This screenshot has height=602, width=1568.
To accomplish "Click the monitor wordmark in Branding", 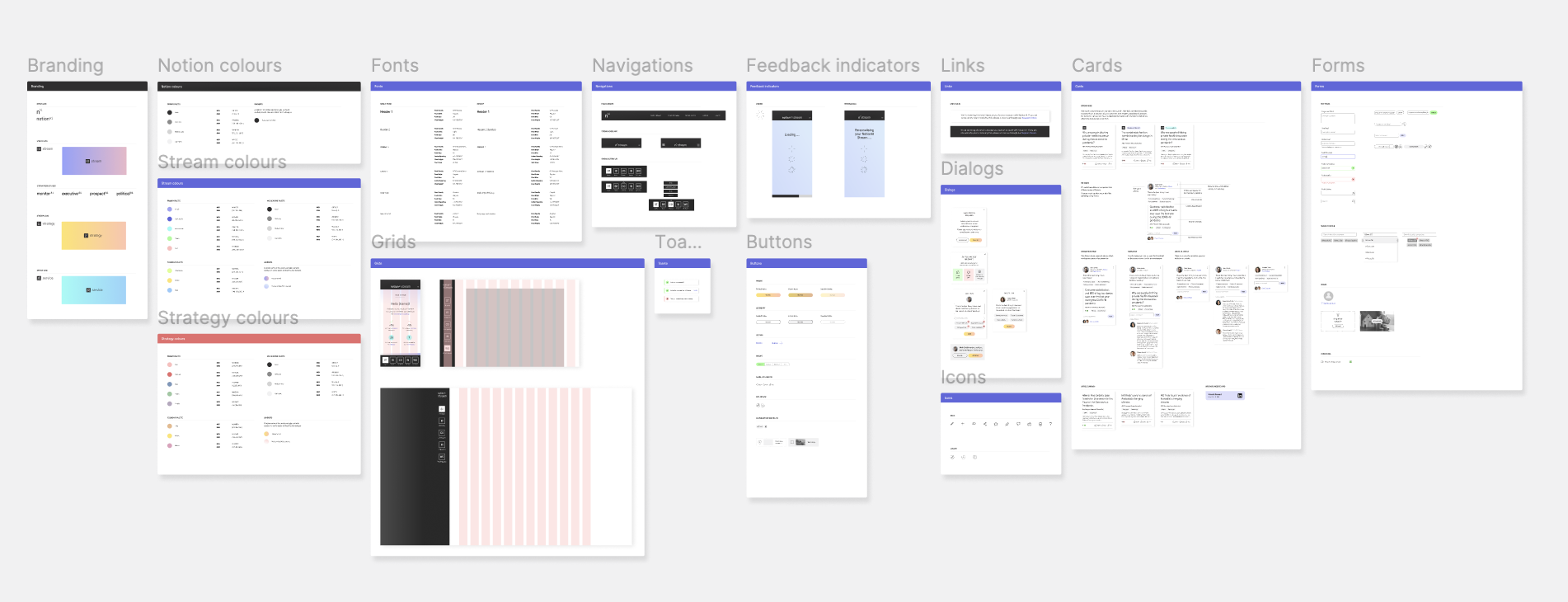I will (45, 194).
